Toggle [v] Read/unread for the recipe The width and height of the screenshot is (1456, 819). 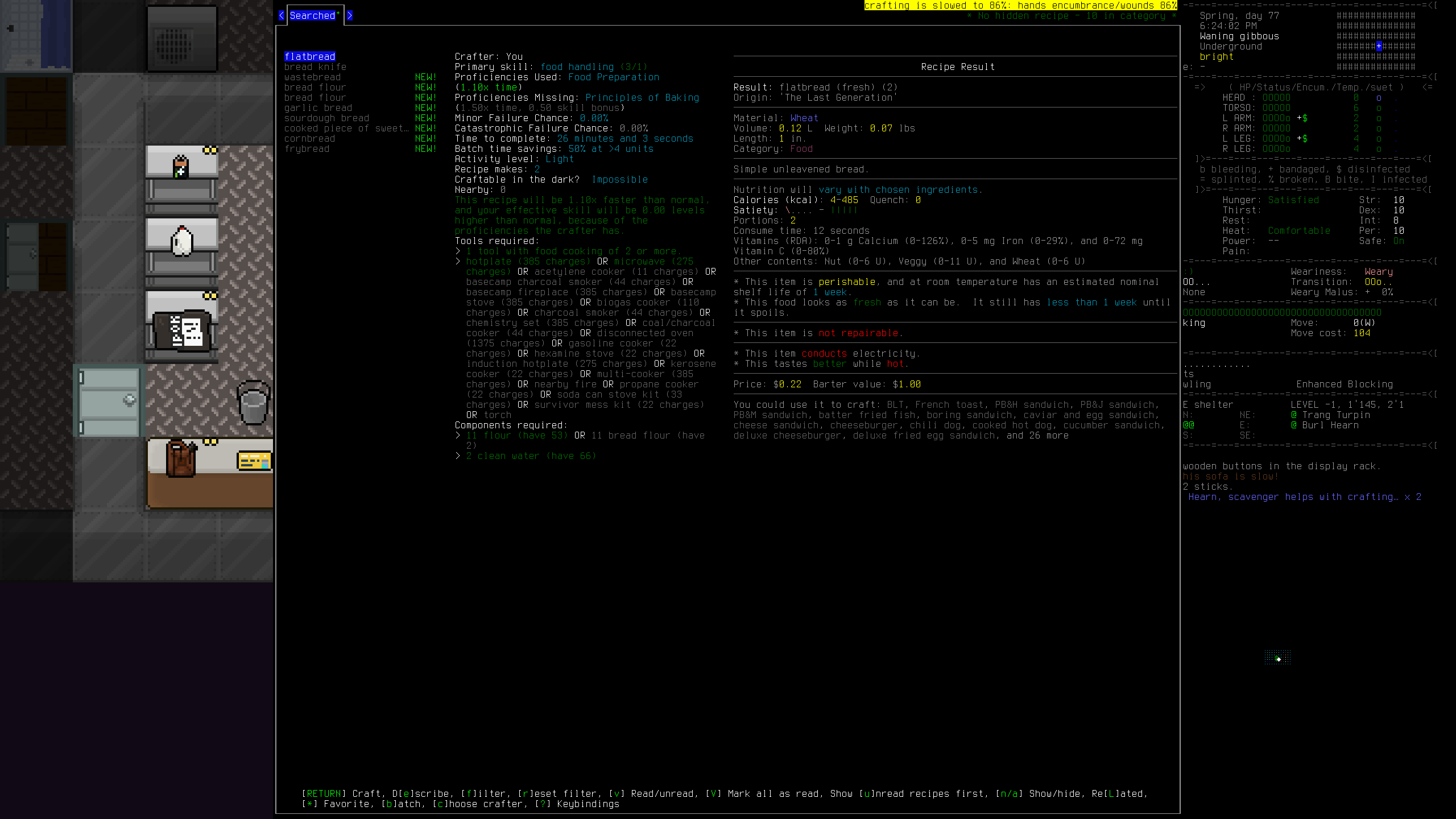[652, 793]
